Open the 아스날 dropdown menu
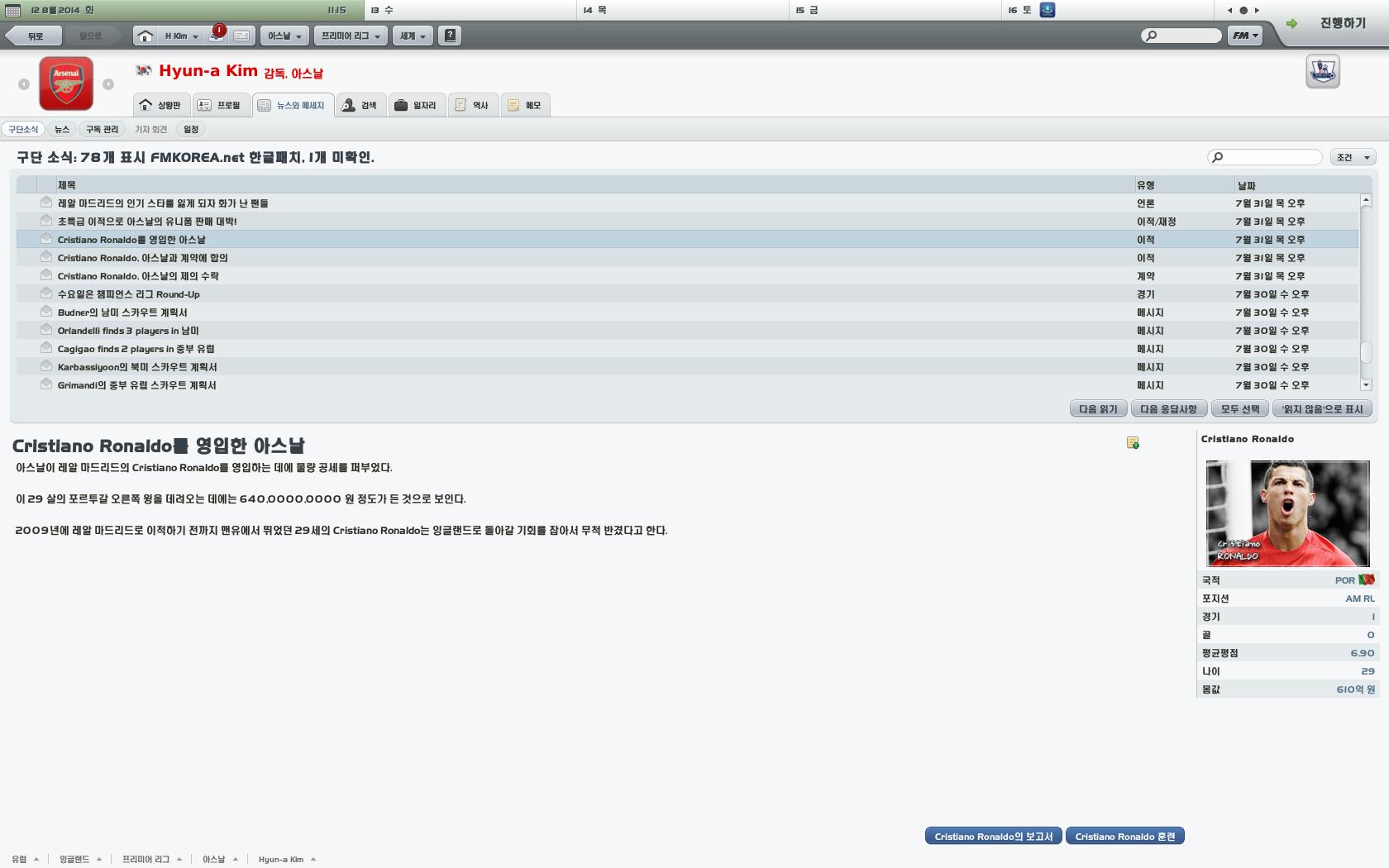The height and width of the screenshot is (868, 1389). point(284,36)
